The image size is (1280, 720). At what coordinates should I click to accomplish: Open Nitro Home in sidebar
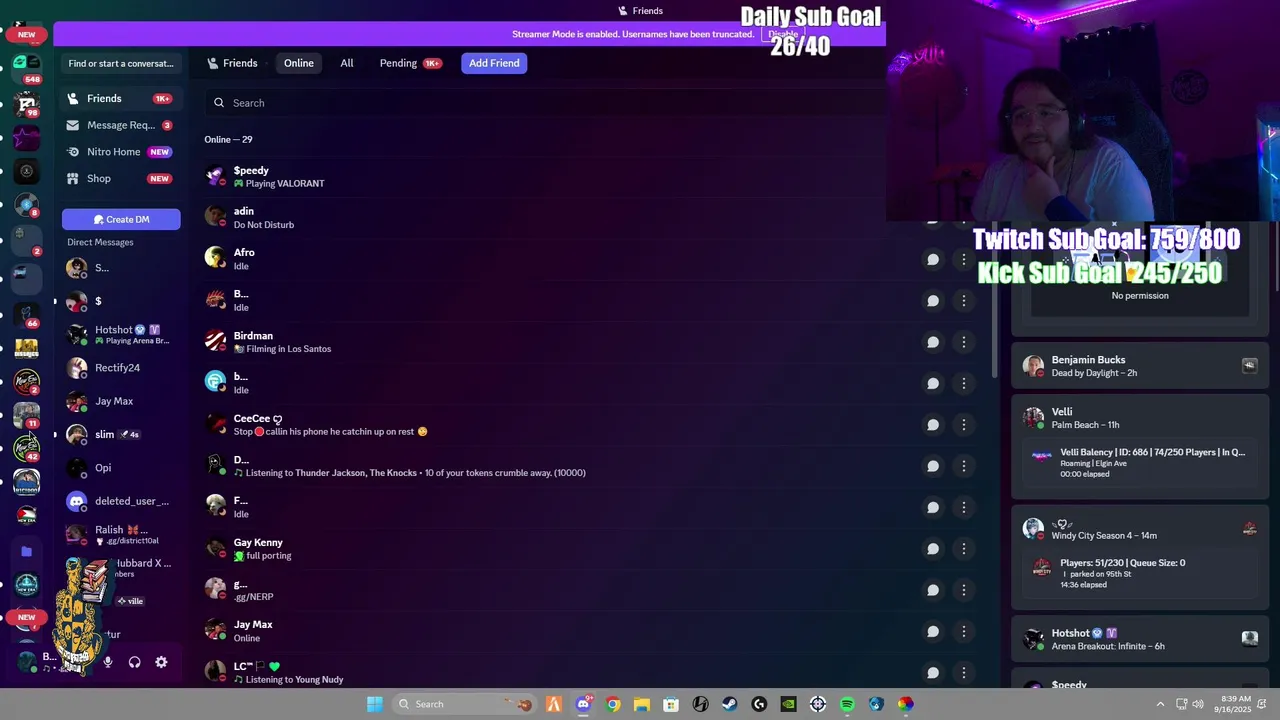[121, 152]
